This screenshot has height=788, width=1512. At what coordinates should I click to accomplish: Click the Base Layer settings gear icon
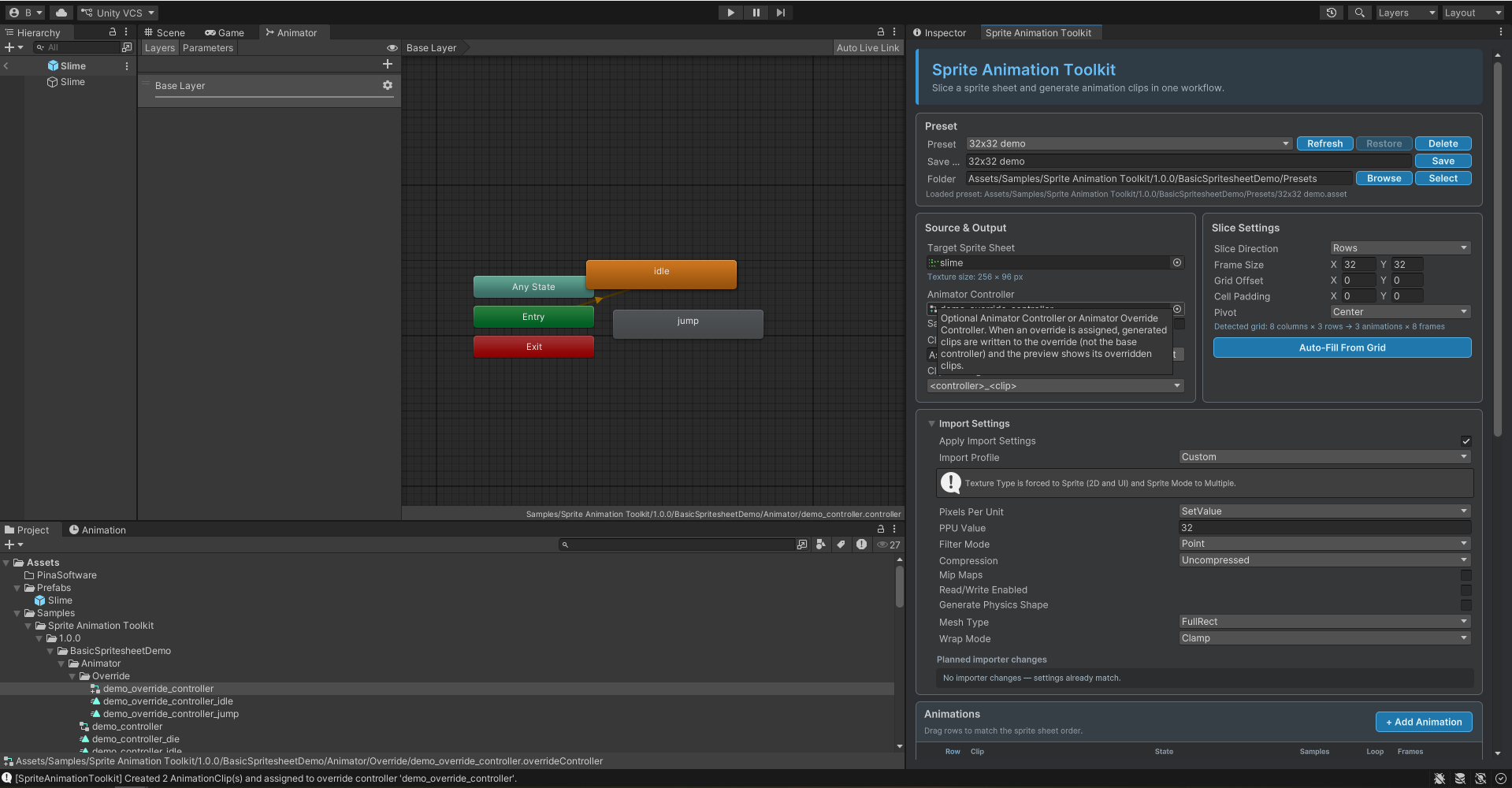[x=387, y=85]
